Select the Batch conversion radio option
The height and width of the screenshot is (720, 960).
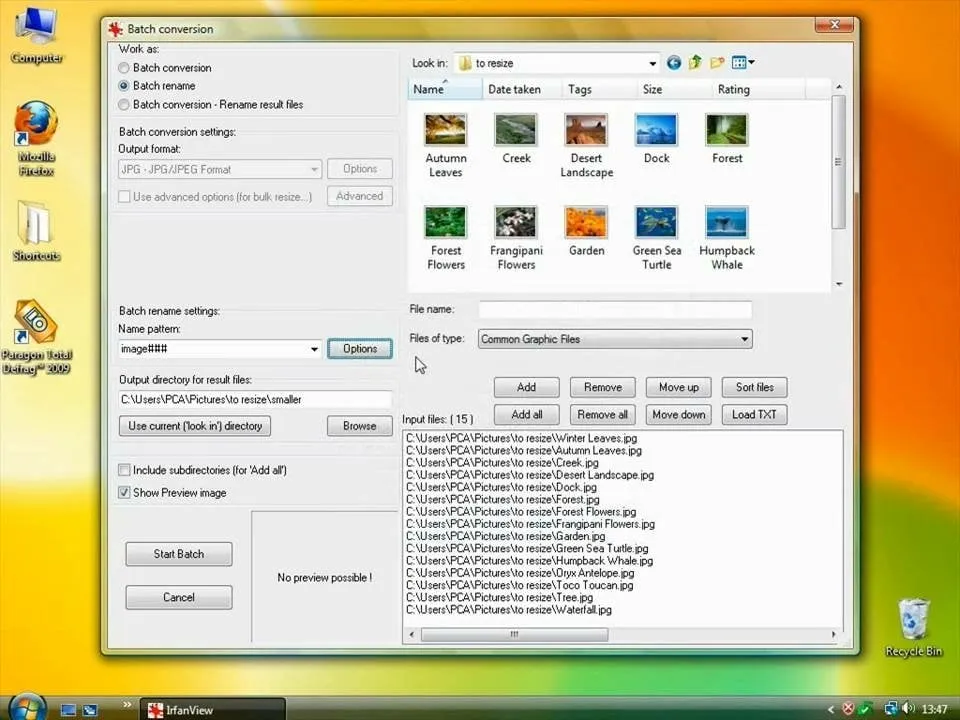click(x=124, y=68)
